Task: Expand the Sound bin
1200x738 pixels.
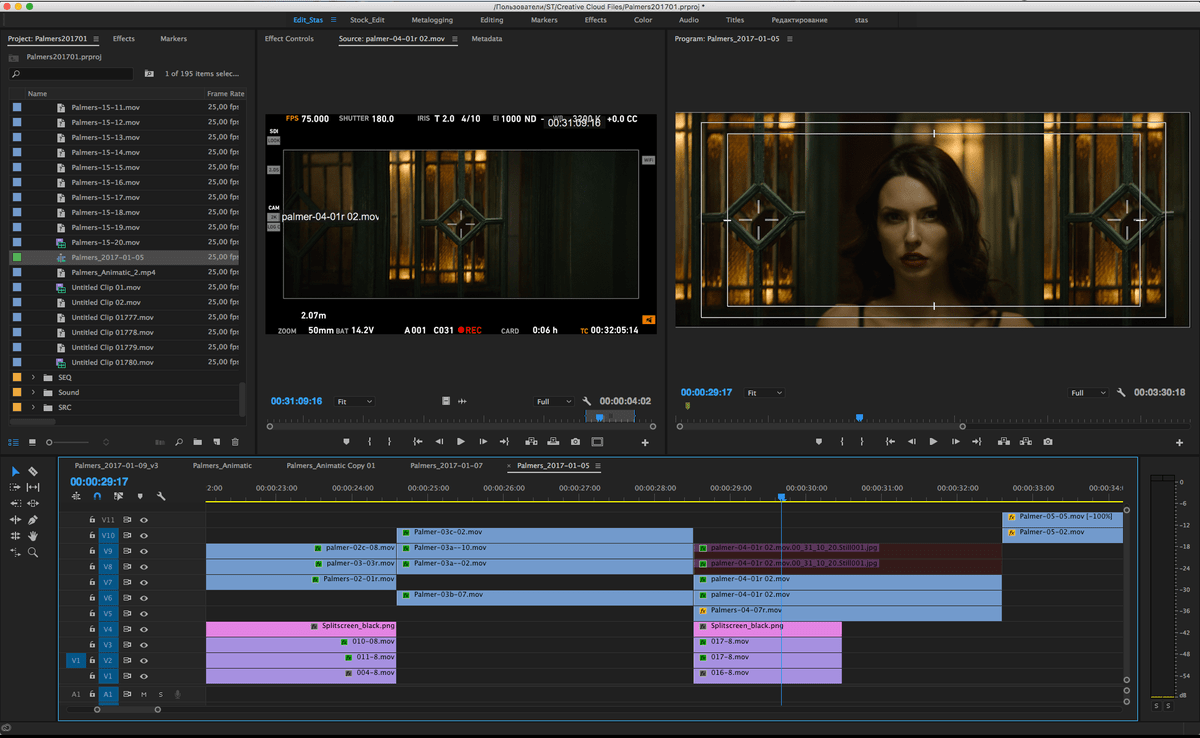Action: click(34, 392)
